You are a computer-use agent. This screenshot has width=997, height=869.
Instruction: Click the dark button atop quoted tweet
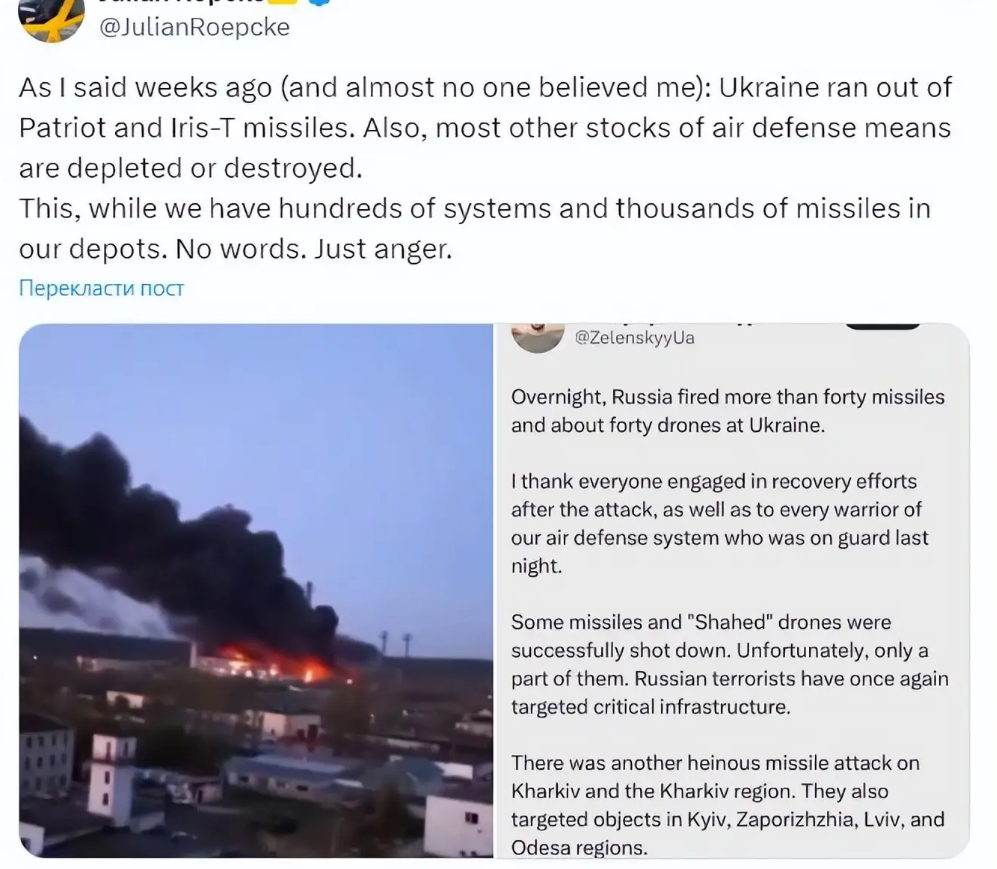(x=883, y=326)
